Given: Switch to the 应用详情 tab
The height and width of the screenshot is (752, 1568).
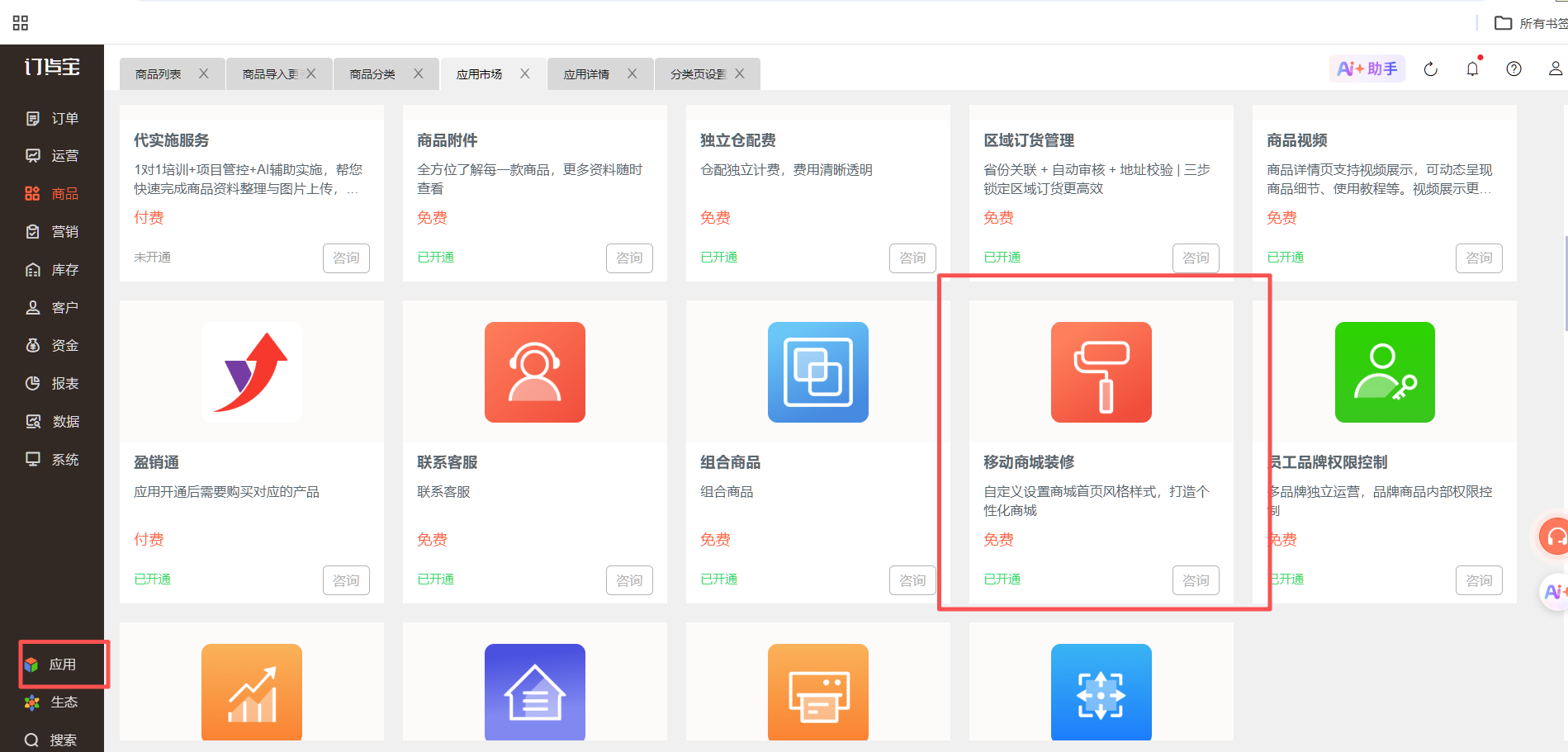Looking at the screenshot, I should 586,74.
